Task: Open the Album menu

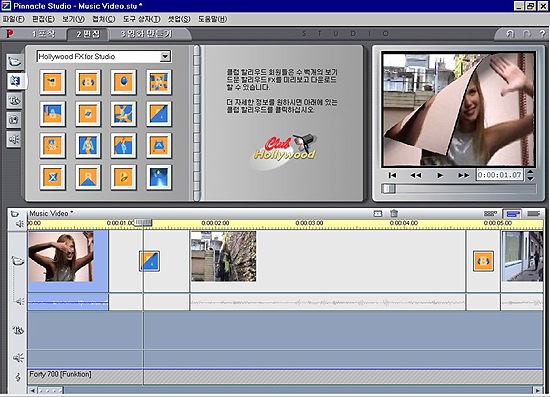Action: 104,19
